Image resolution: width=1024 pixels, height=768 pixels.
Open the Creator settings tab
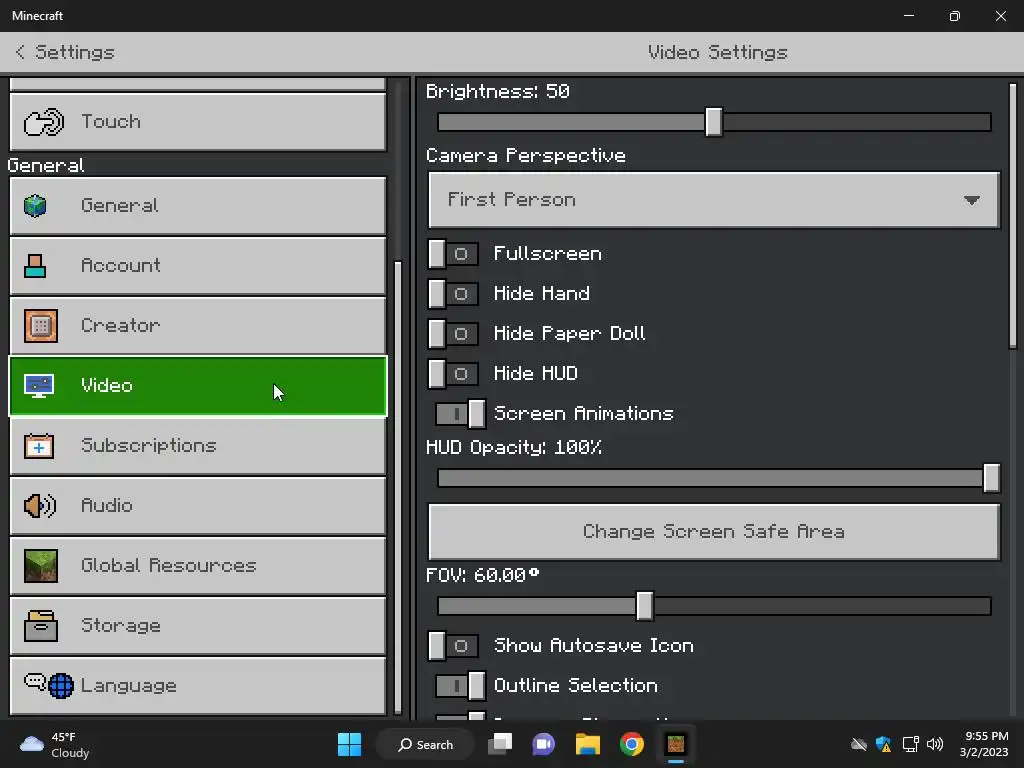[x=198, y=326]
